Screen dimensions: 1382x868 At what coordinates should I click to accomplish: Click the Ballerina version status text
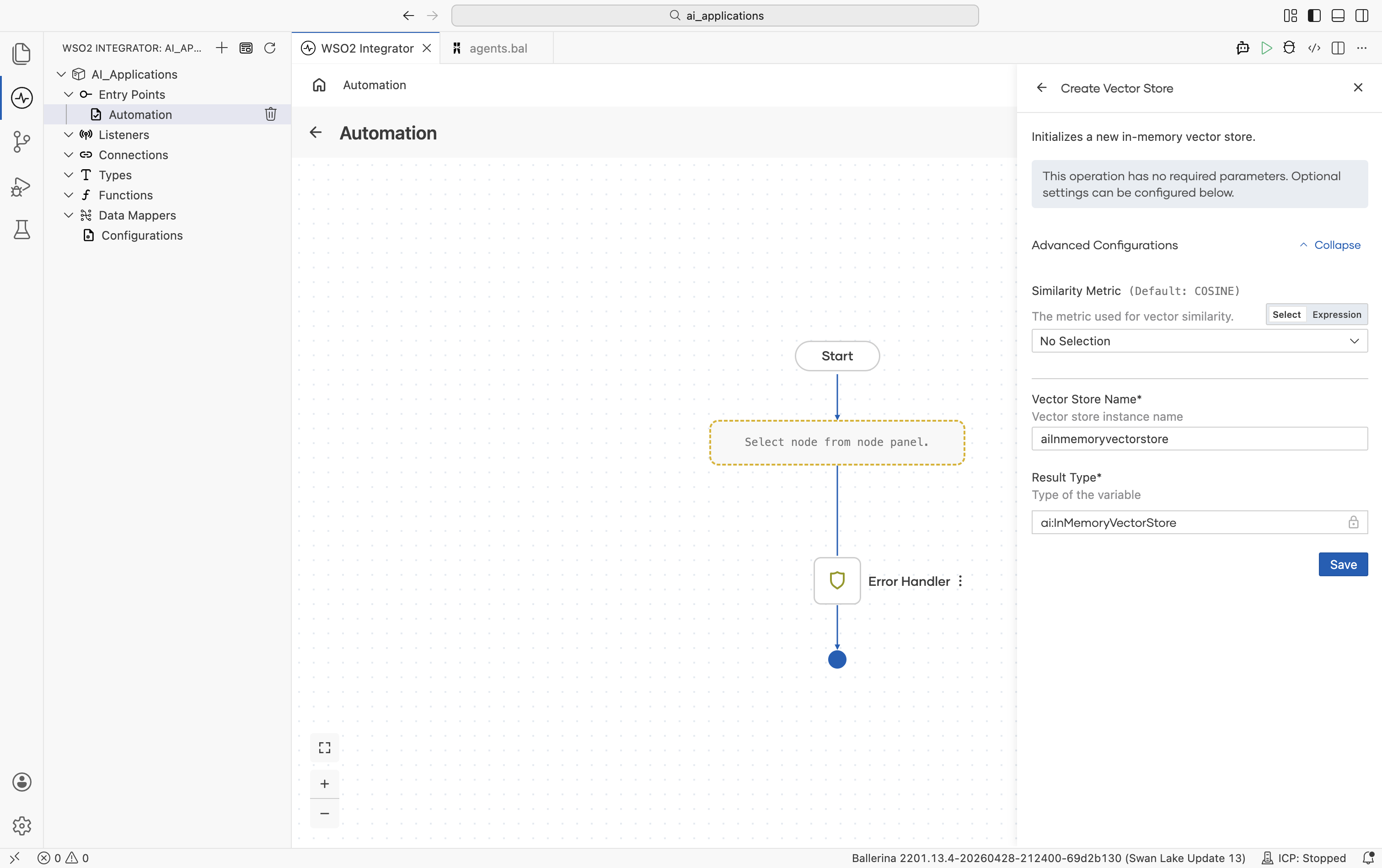point(1048,858)
